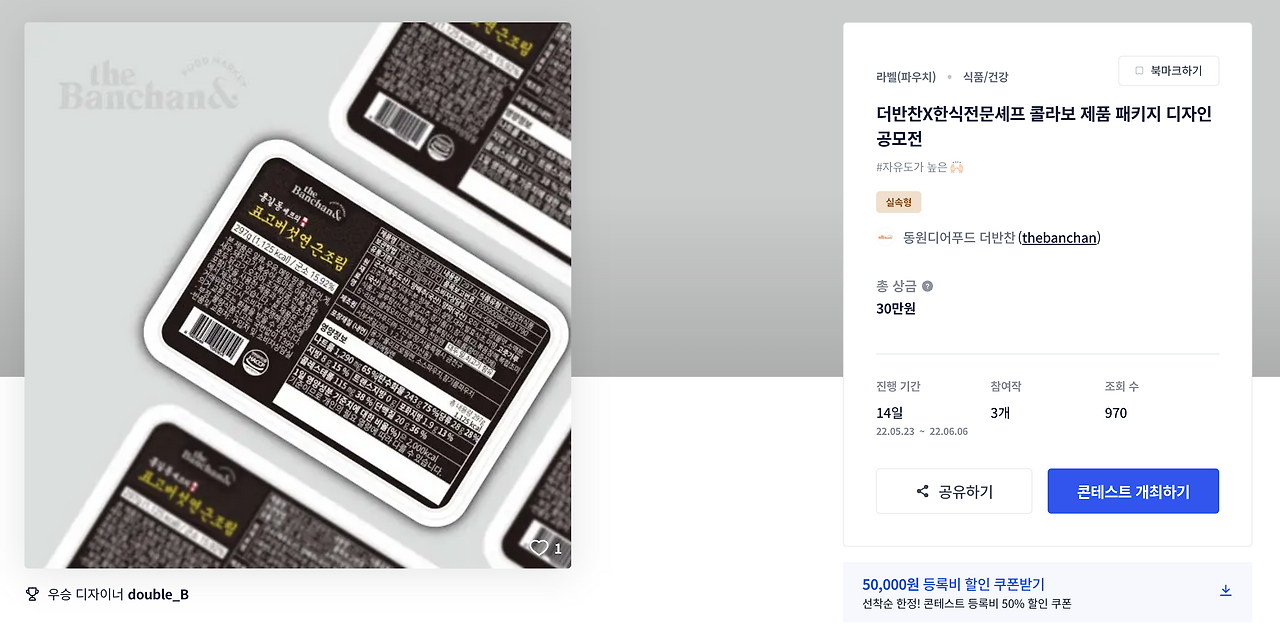Click the share icon inside 공유하기 button
1280x626 pixels.
coord(924,491)
